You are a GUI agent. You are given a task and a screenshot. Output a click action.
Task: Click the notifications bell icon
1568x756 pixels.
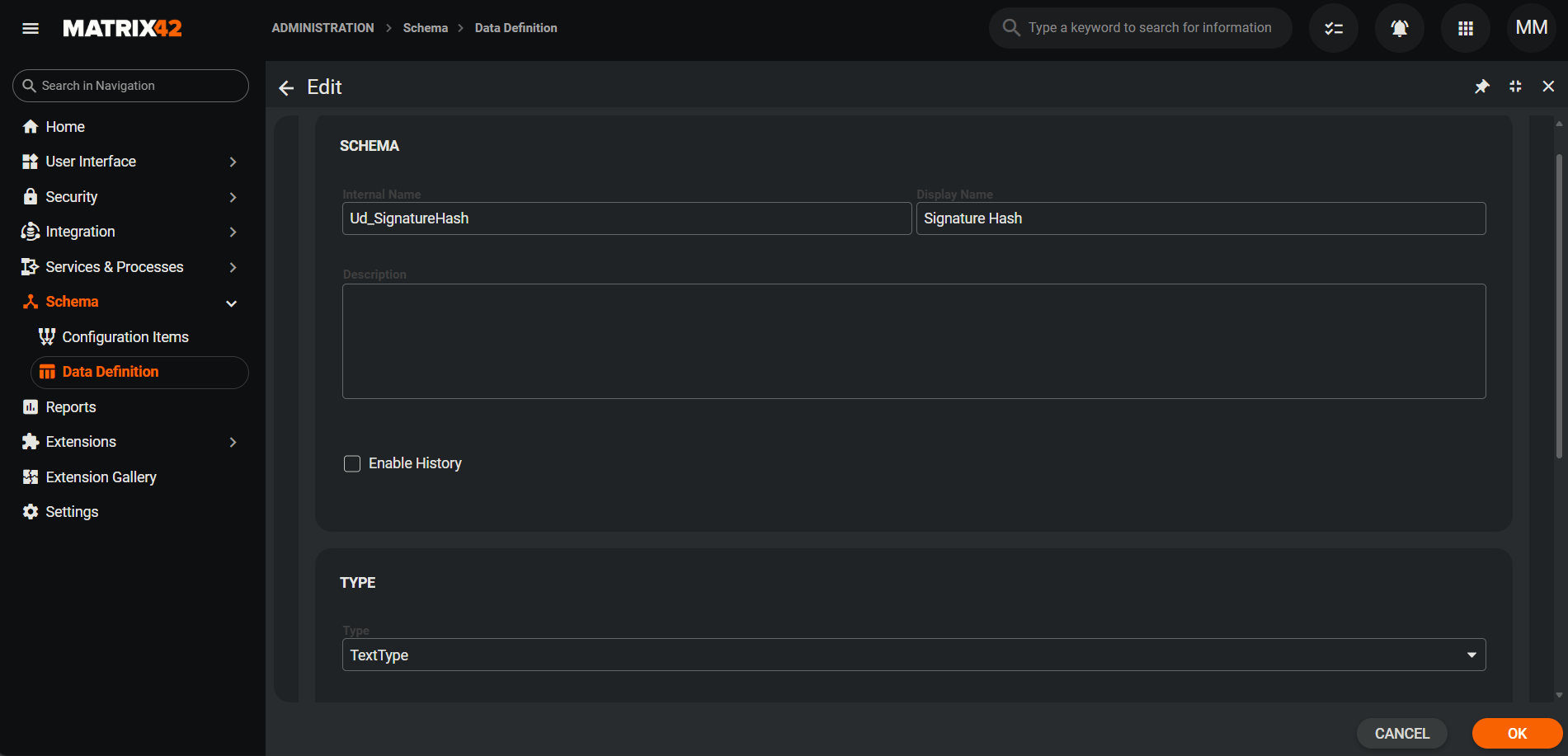(x=1399, y=28)
